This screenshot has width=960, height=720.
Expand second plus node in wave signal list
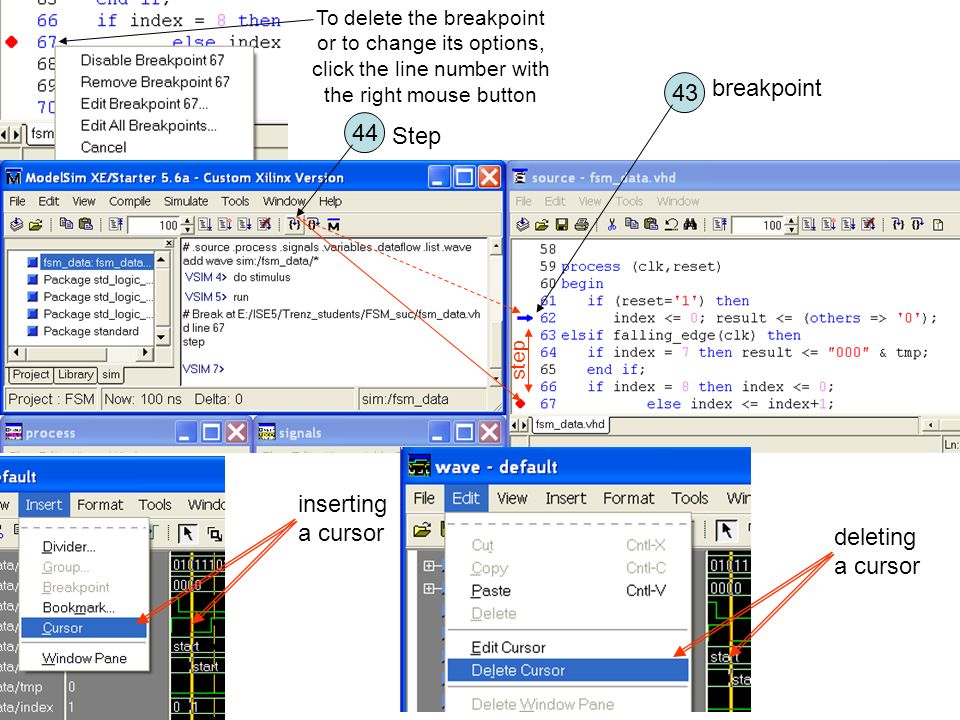point(429,588)
